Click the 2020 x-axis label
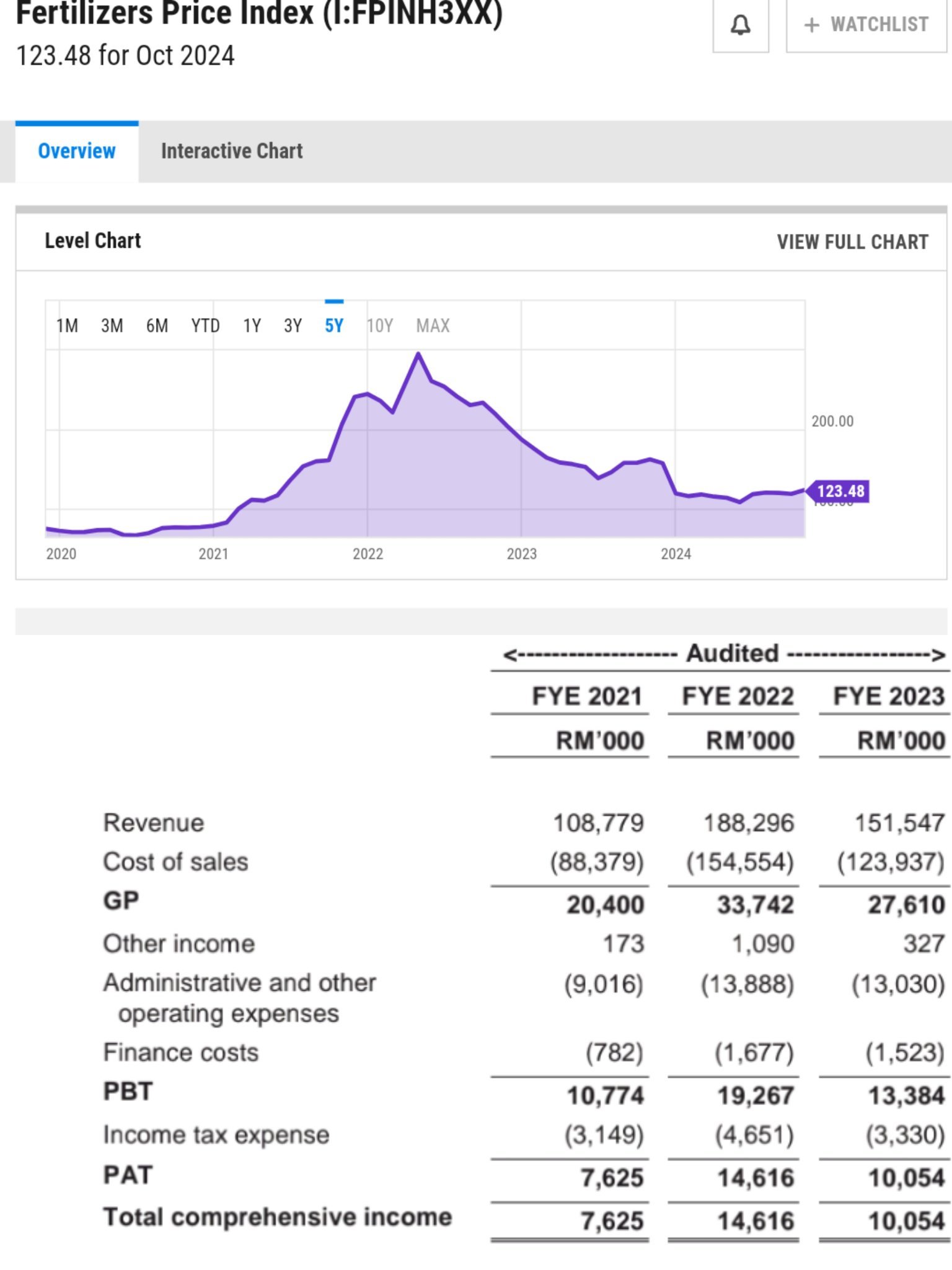952x1270 pixels. coord(61,554)
